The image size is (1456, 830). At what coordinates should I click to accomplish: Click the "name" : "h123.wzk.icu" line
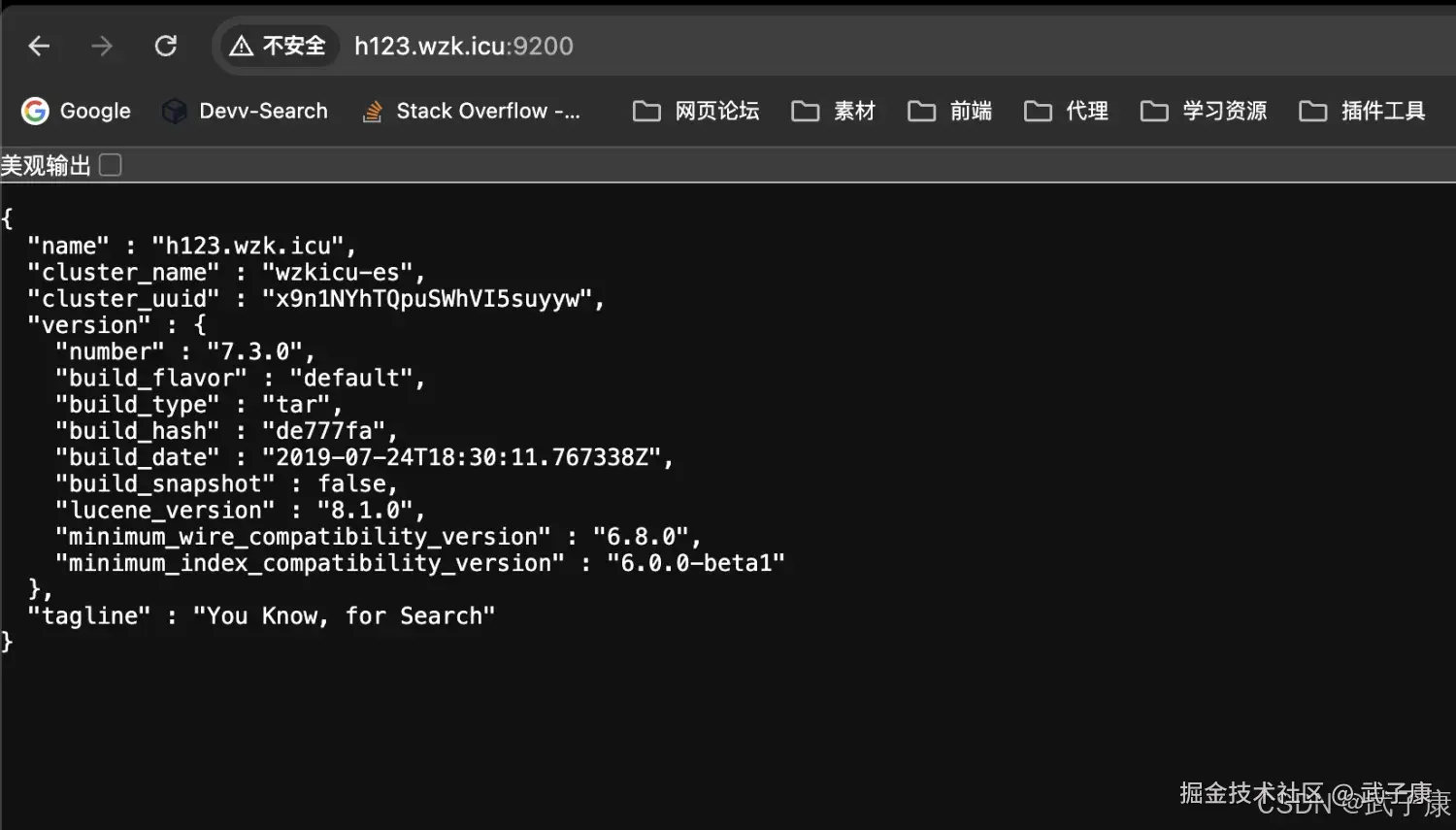(x=192, y=246)
